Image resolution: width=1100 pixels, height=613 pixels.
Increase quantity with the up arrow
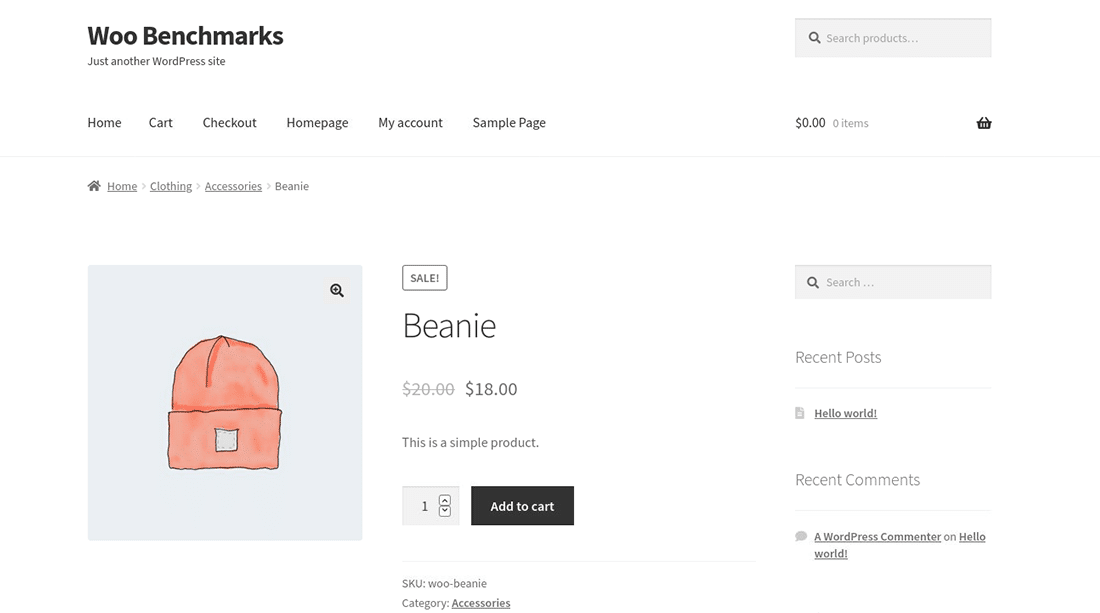point(445,499)
